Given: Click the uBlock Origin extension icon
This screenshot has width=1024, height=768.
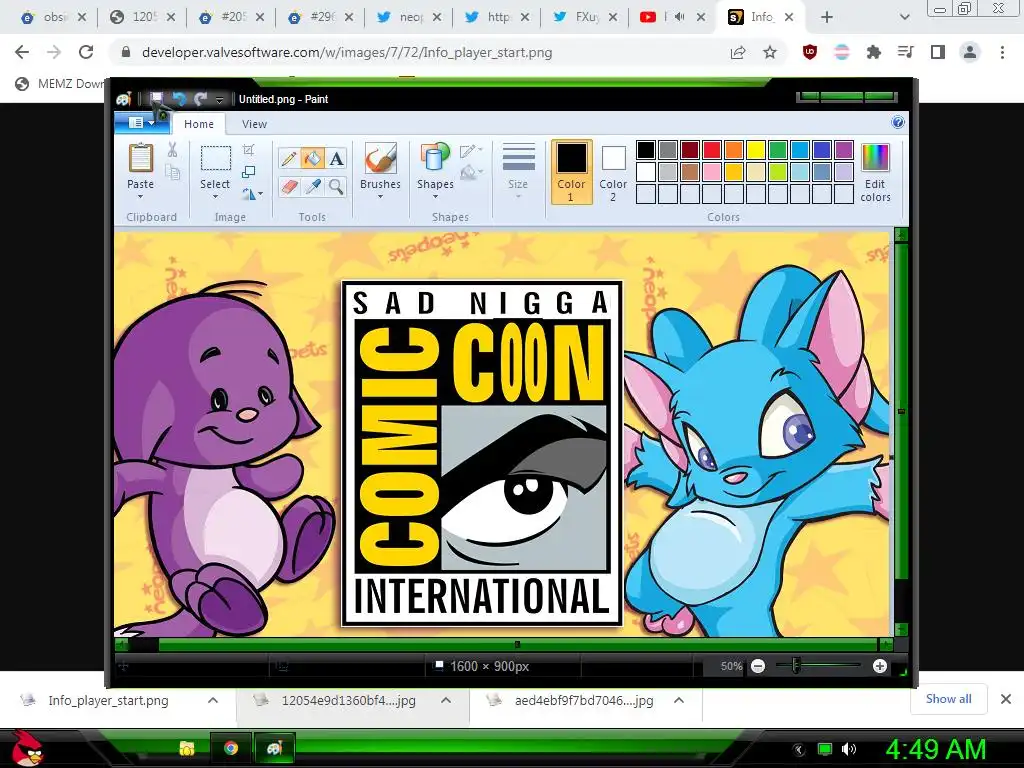Looking at the screenshot, I should [810, 52].
